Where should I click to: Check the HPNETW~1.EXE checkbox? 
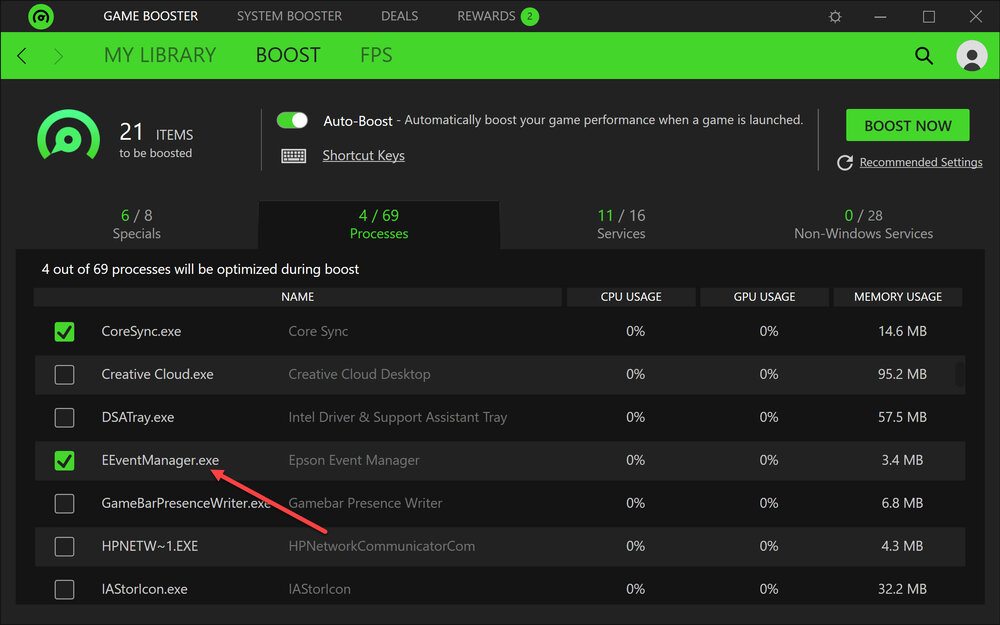point(64,547)
